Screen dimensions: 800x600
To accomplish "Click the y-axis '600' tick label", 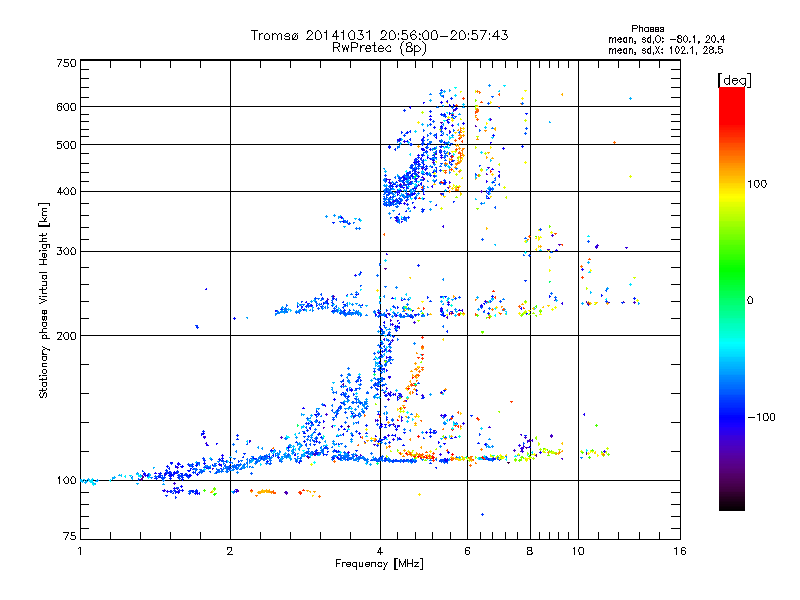I will 66,107.
